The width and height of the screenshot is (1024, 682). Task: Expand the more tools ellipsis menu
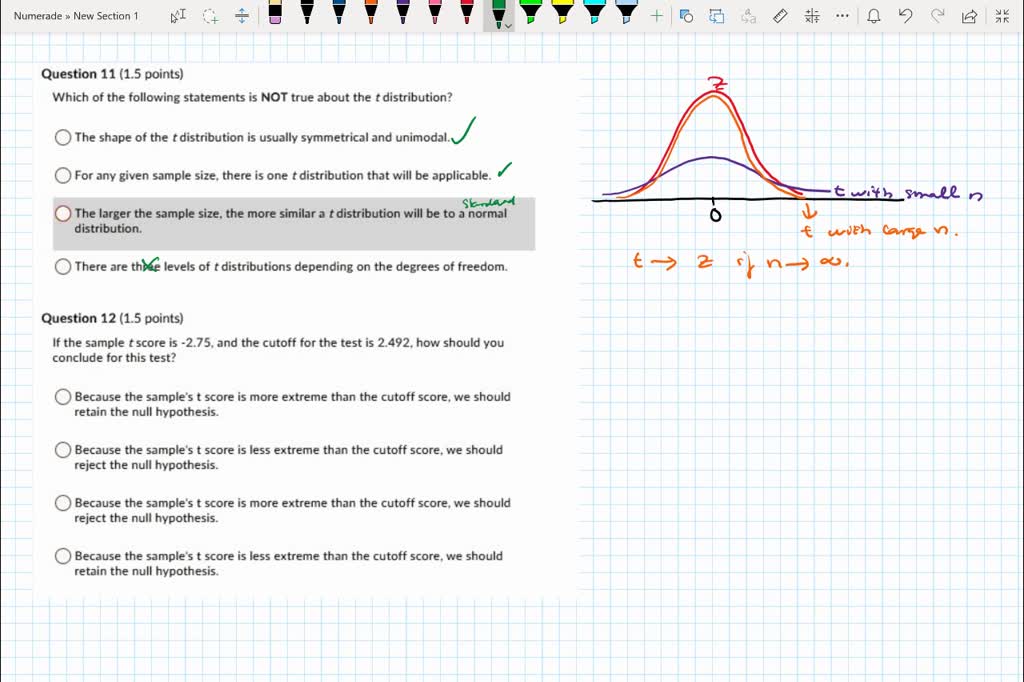click(x=842, y=16)
